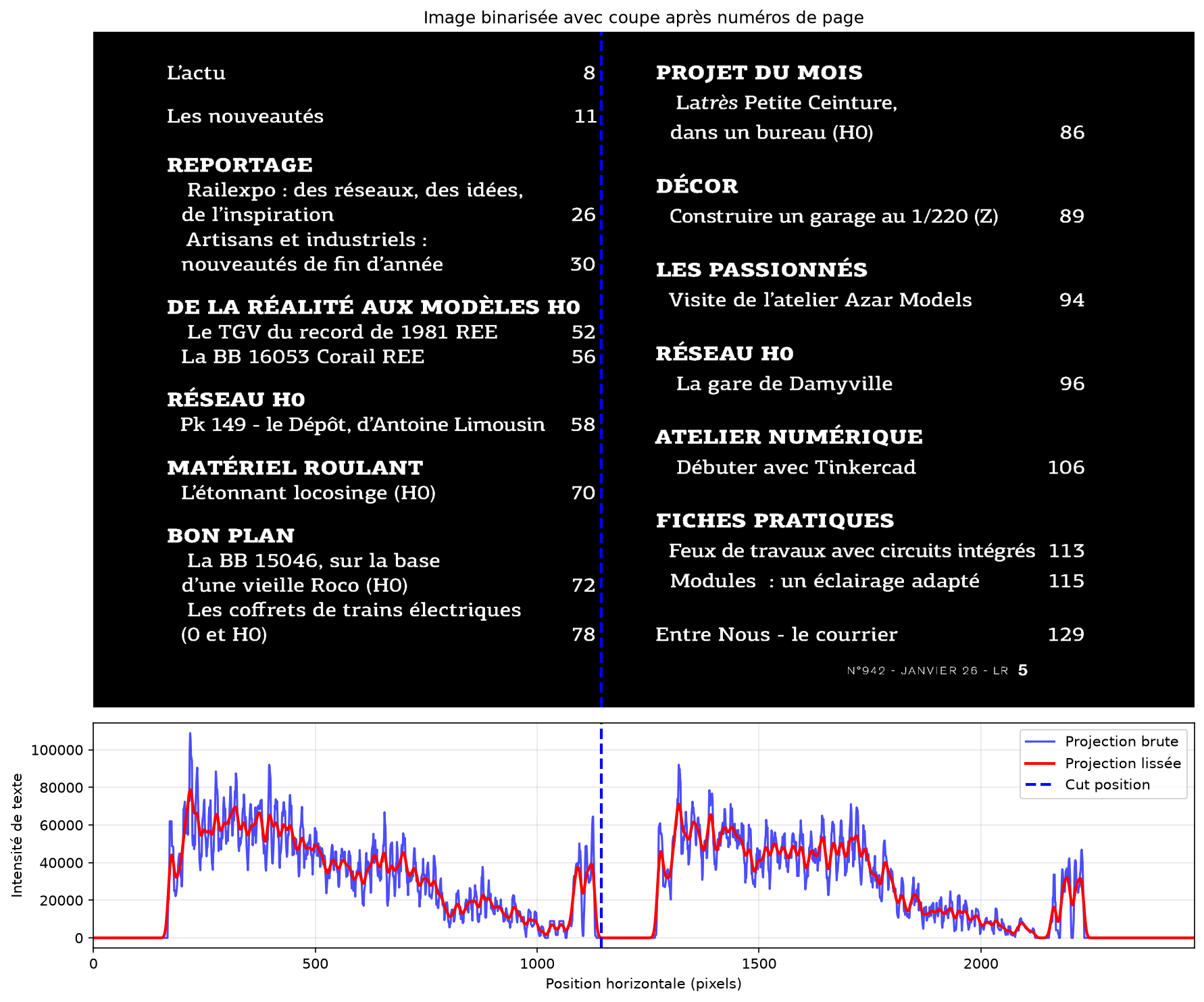Select "nouveautés de fin d'année"
1204x1002 pixels.
point(312,264)
